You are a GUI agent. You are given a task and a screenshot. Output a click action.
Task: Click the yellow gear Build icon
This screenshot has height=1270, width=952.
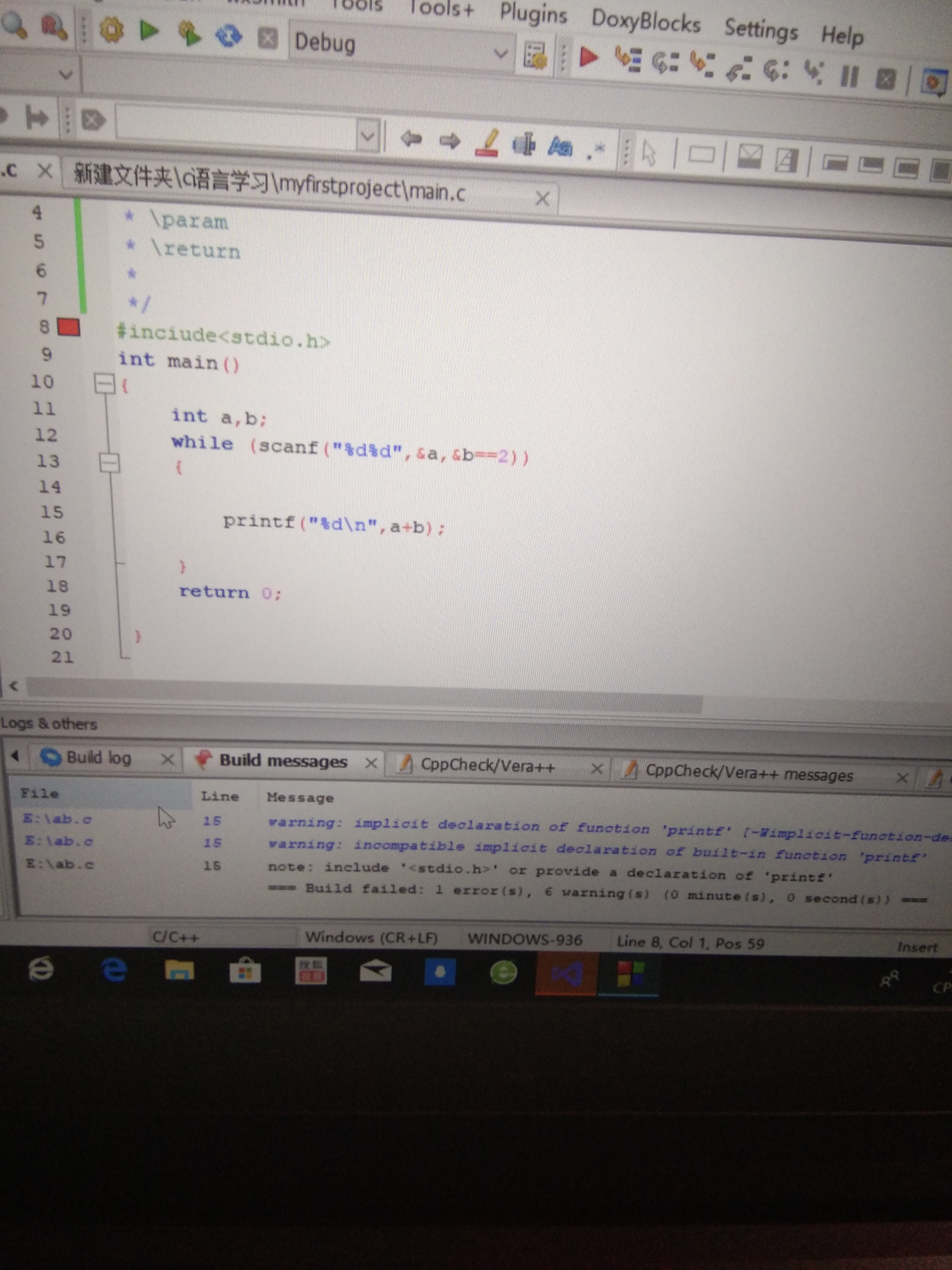[x=111, y=29]
